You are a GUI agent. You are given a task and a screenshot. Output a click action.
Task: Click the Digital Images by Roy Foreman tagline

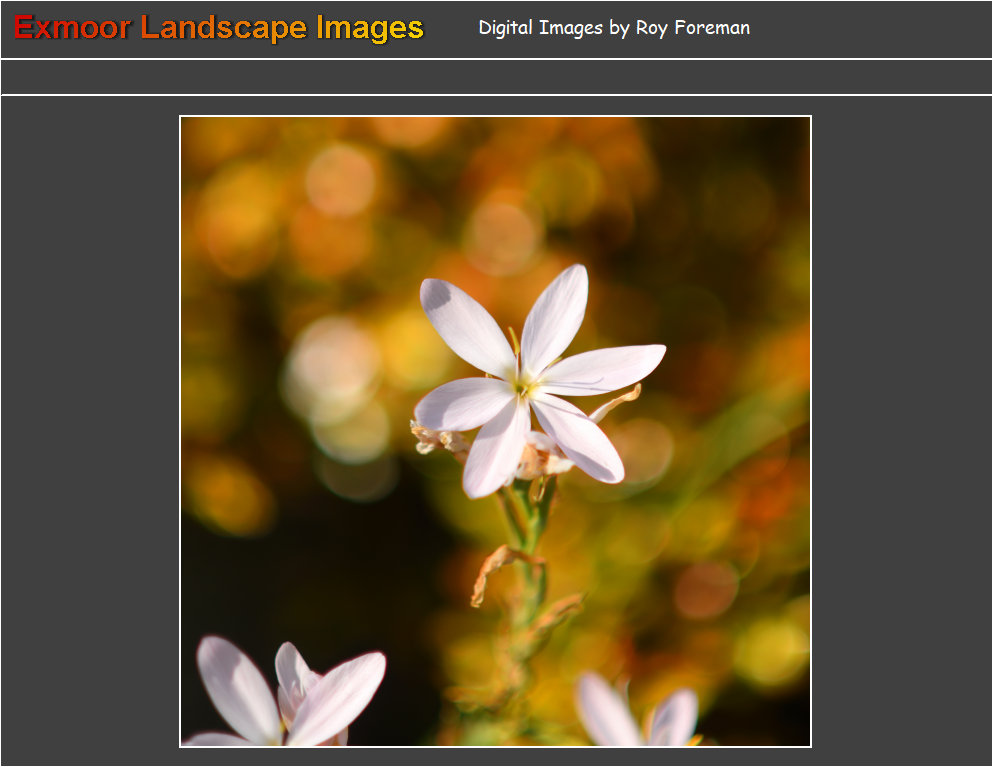(x=613, y=28)
